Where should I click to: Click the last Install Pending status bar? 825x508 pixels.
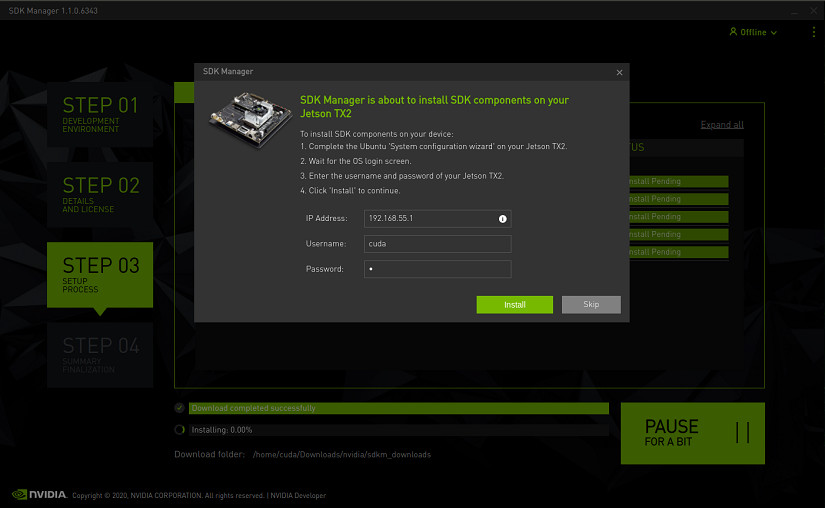coord(679,252)
